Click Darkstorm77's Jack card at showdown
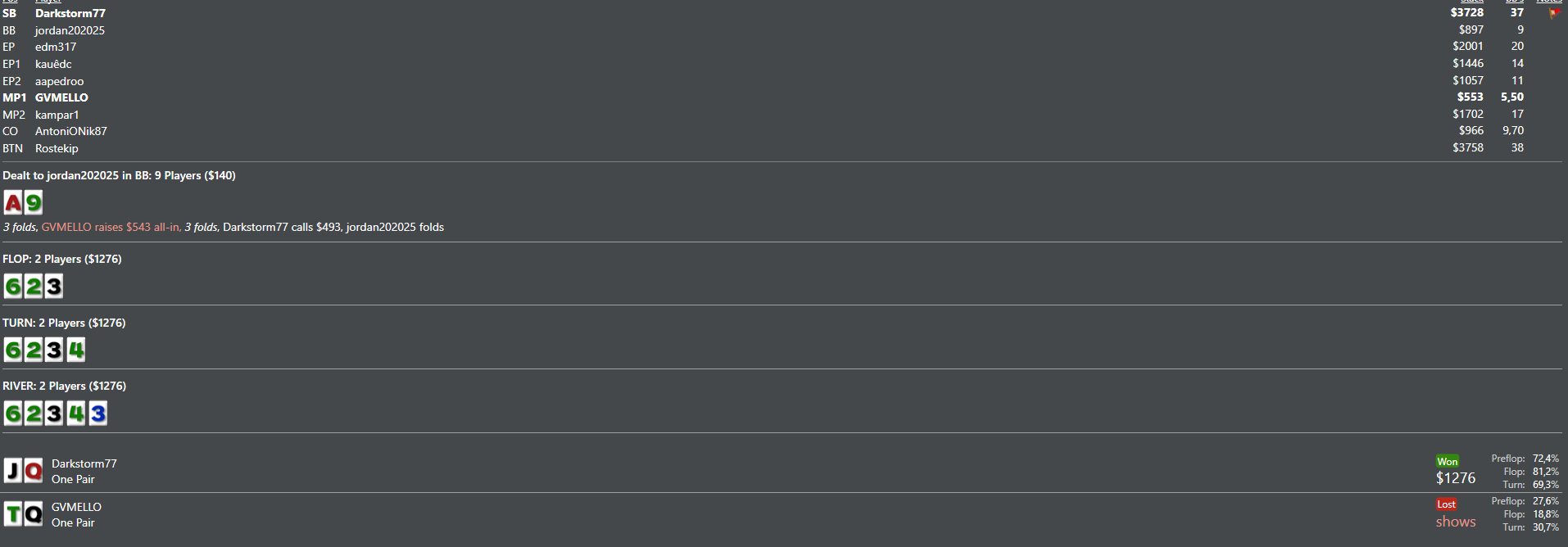This screenshot has height=547, width=1568. pyautogui.click(x=13, y=471)
